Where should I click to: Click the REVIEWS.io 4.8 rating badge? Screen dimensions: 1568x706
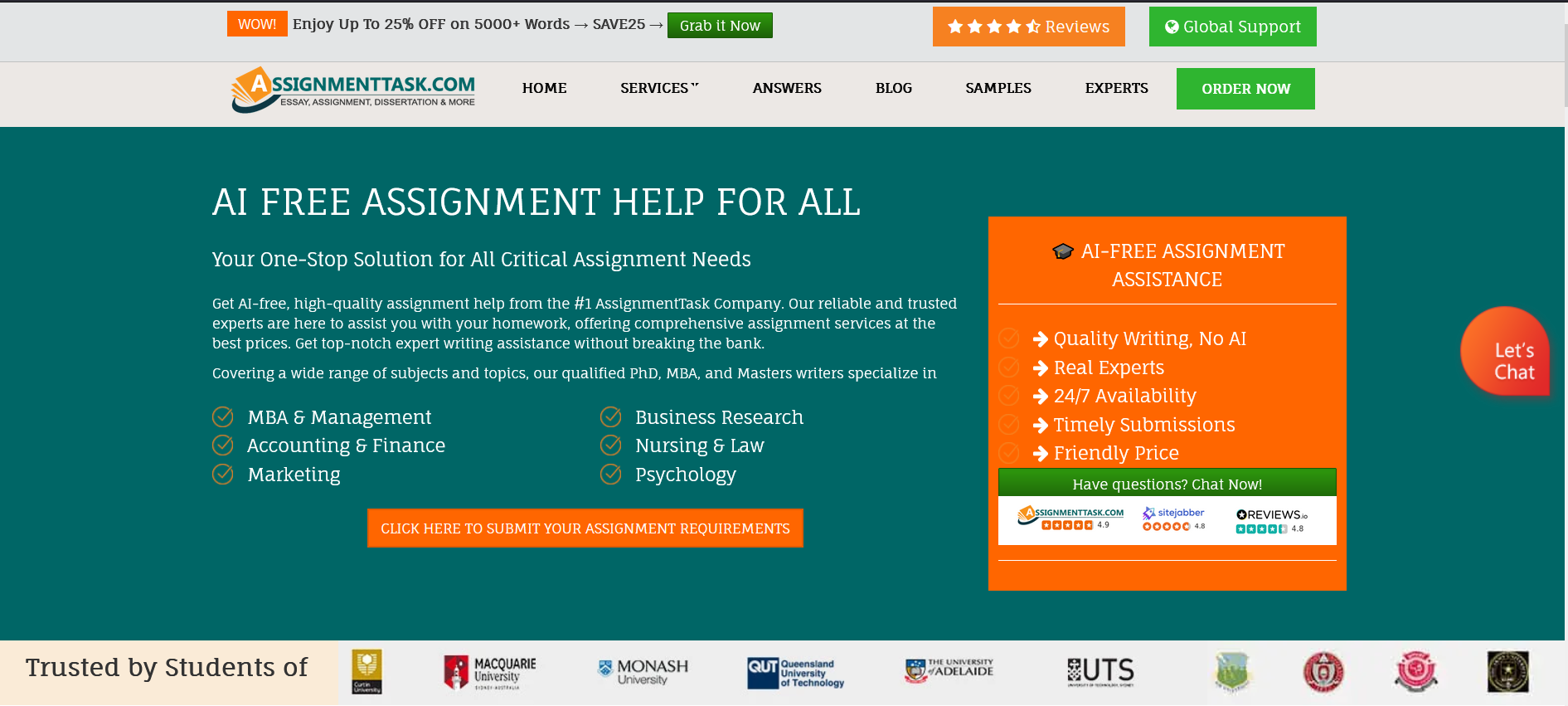(1272, 521)
